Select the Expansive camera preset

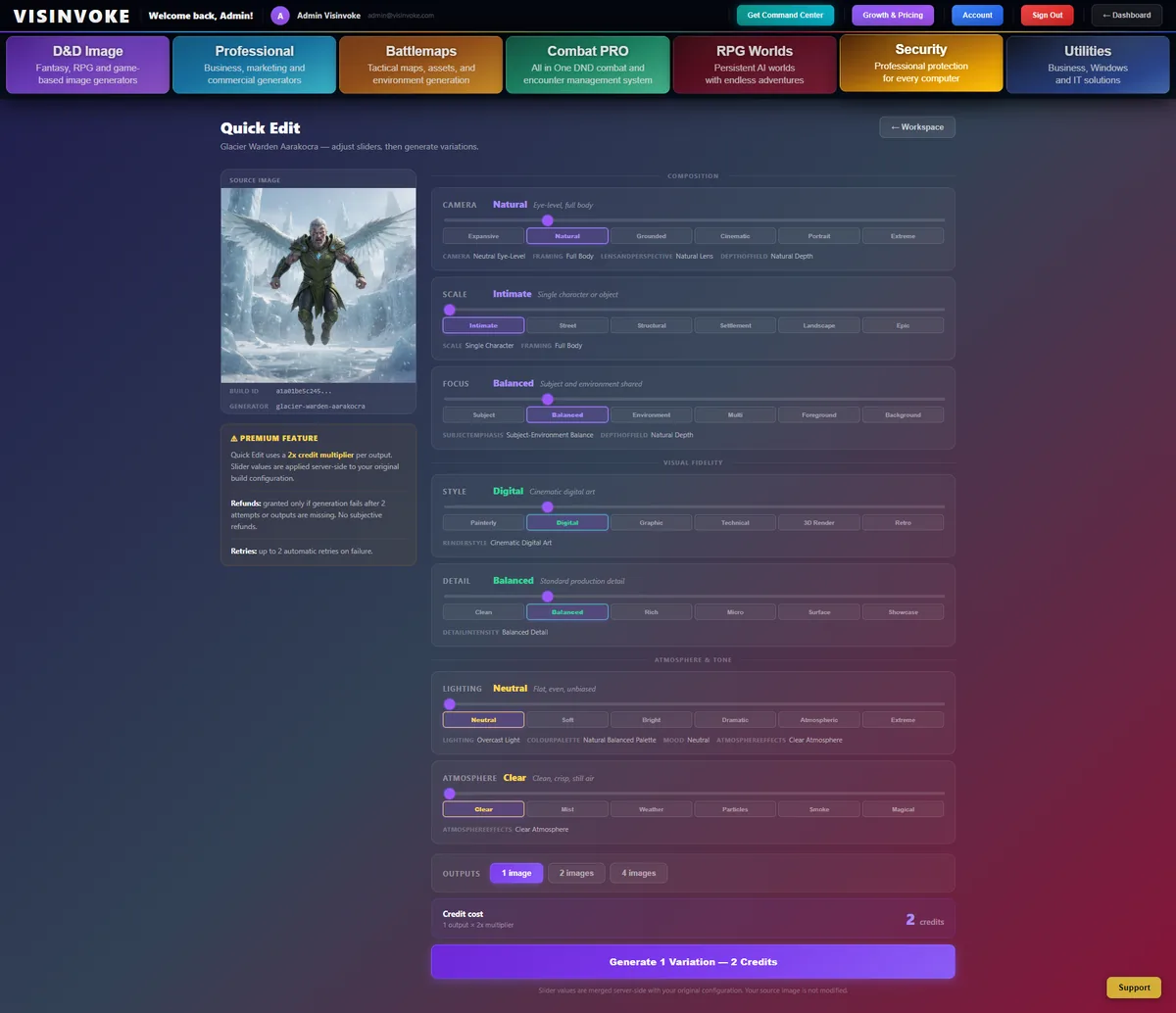point(483,236)
